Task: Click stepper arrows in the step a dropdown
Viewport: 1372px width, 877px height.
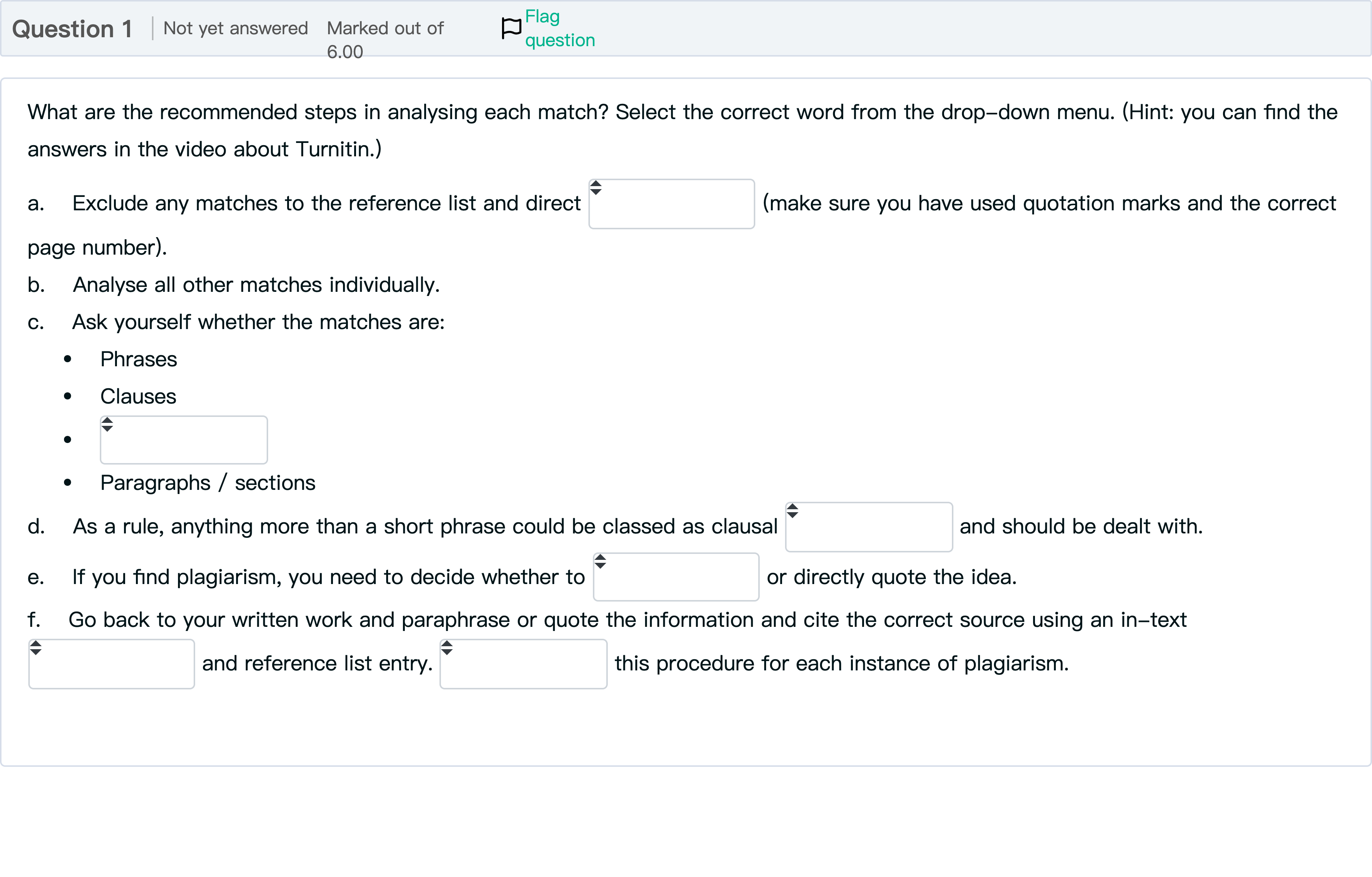Action: (x=596, y=187)
